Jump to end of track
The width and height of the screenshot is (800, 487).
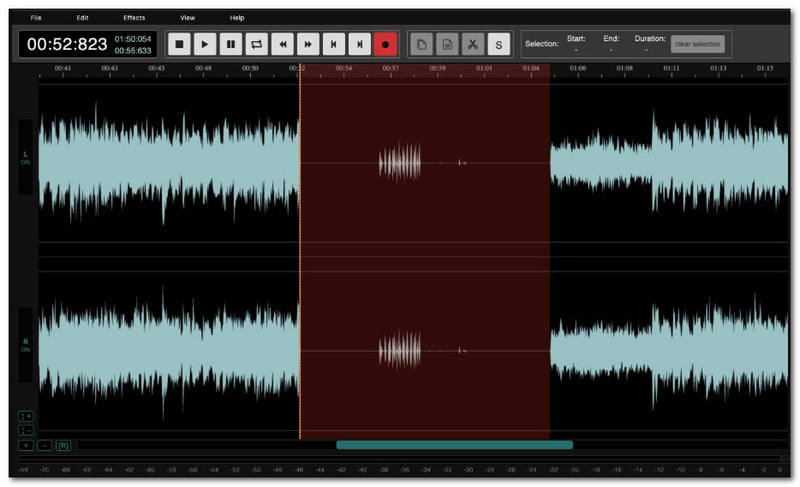click(x=360, y=44)
